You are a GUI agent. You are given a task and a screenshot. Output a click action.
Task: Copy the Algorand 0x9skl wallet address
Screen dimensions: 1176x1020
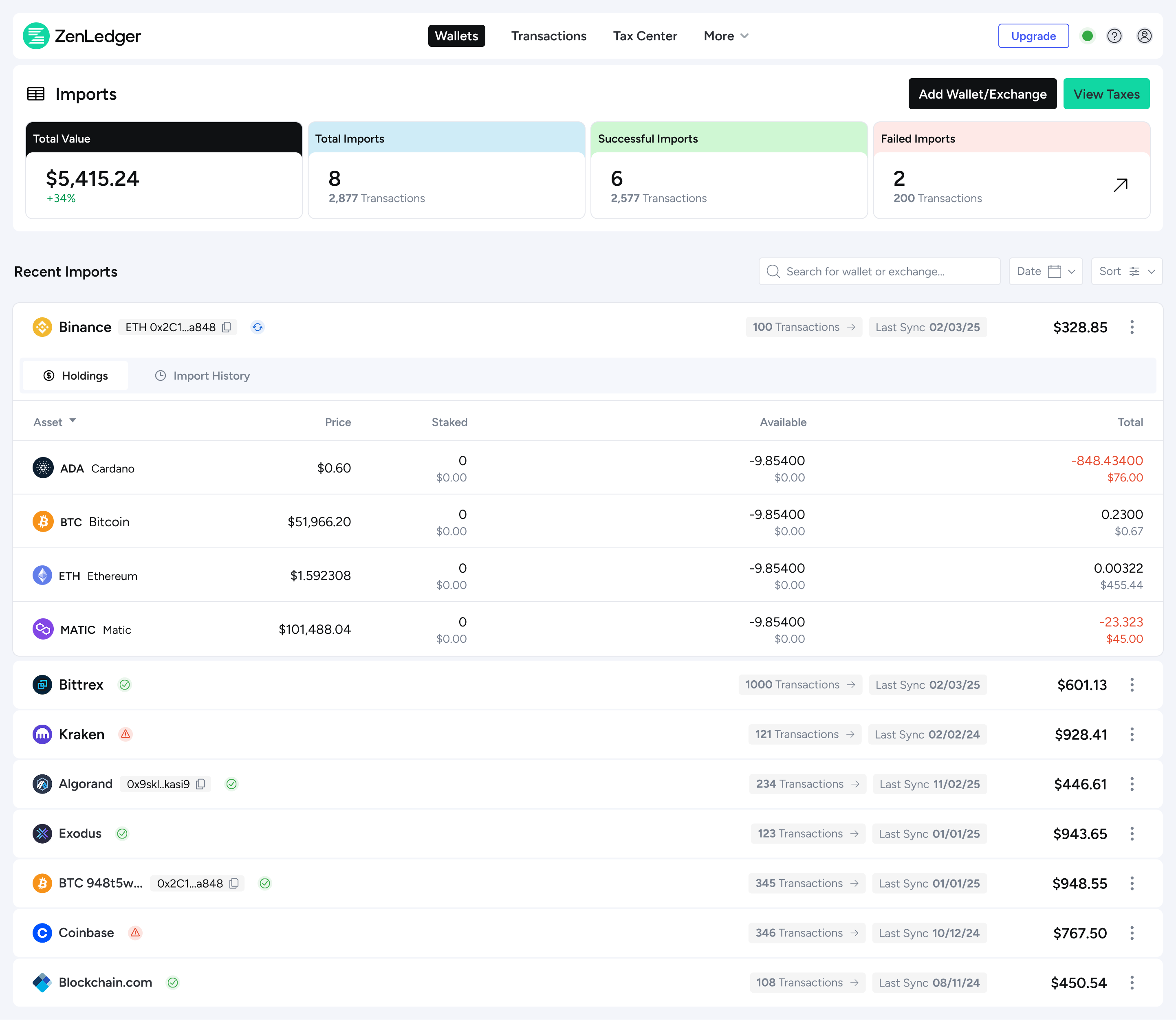pyautogui.click(x=200, y=785)
